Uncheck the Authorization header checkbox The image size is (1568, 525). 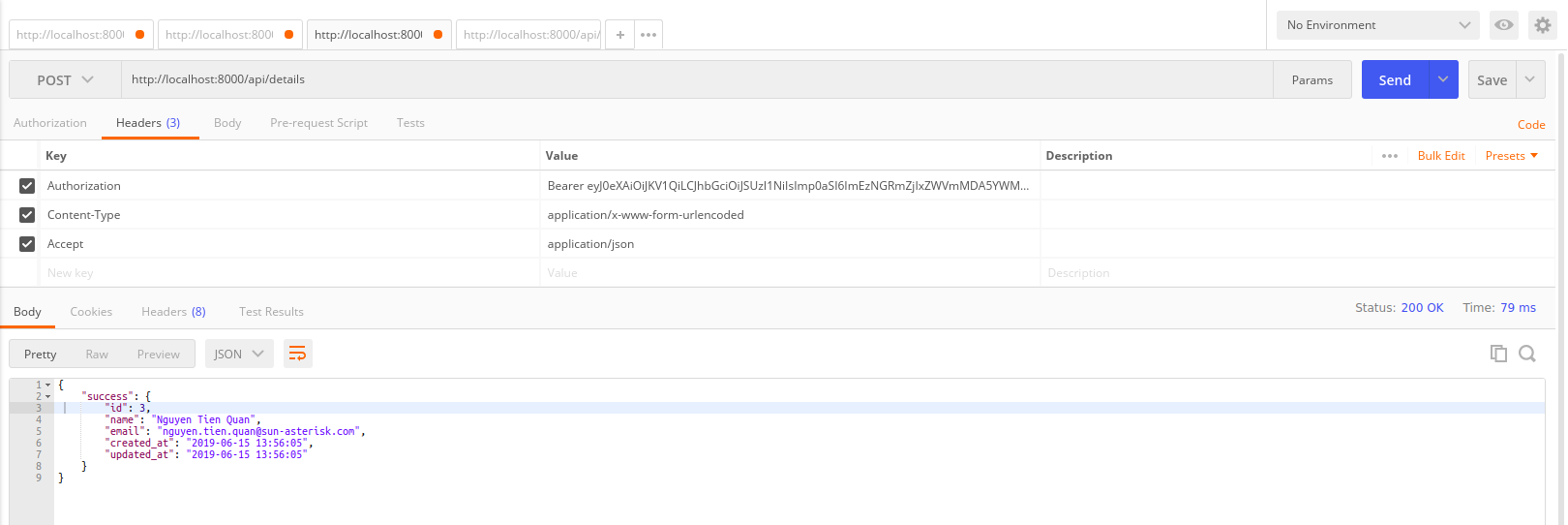click(27, 186)
